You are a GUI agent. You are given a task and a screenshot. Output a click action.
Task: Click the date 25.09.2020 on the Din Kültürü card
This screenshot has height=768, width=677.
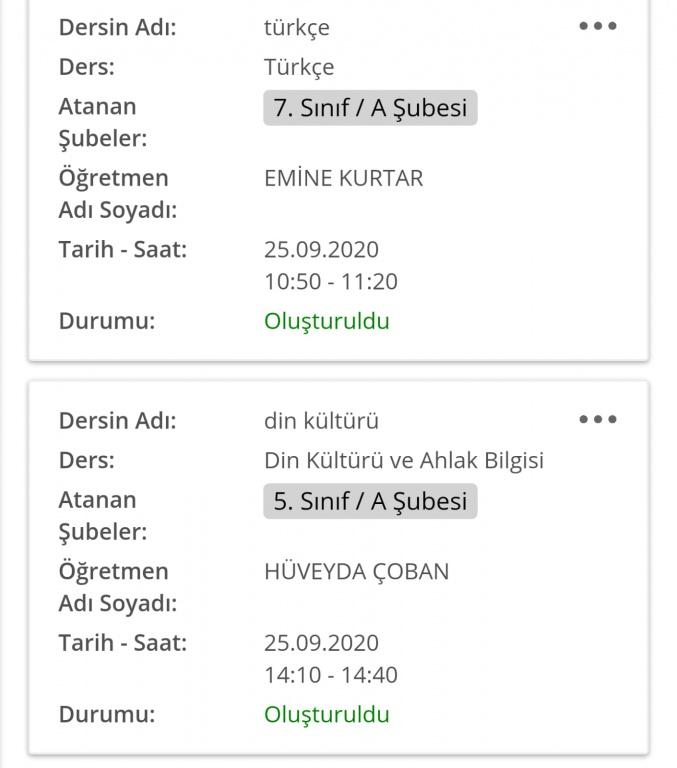tap(321, 642)
